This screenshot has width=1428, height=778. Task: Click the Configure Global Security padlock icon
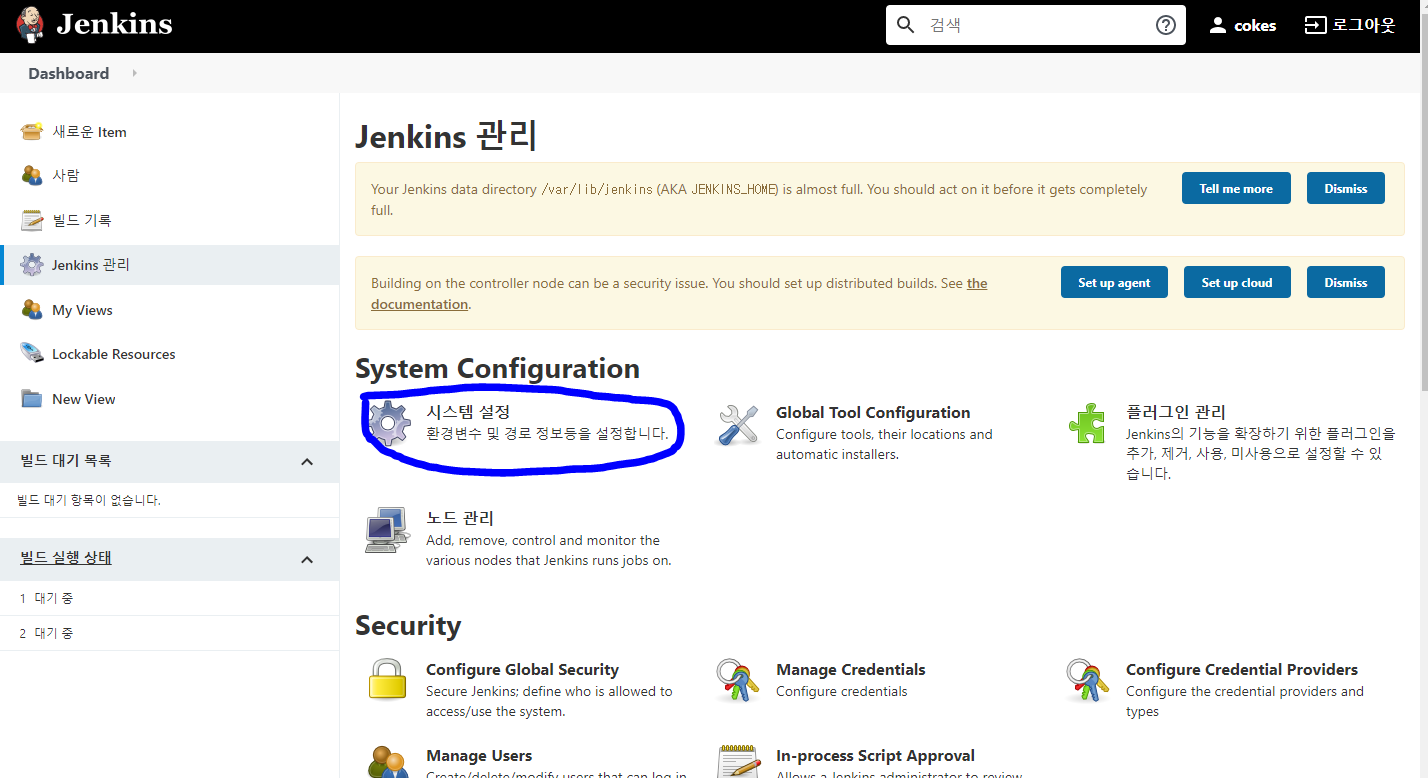(x=387, y=679)
